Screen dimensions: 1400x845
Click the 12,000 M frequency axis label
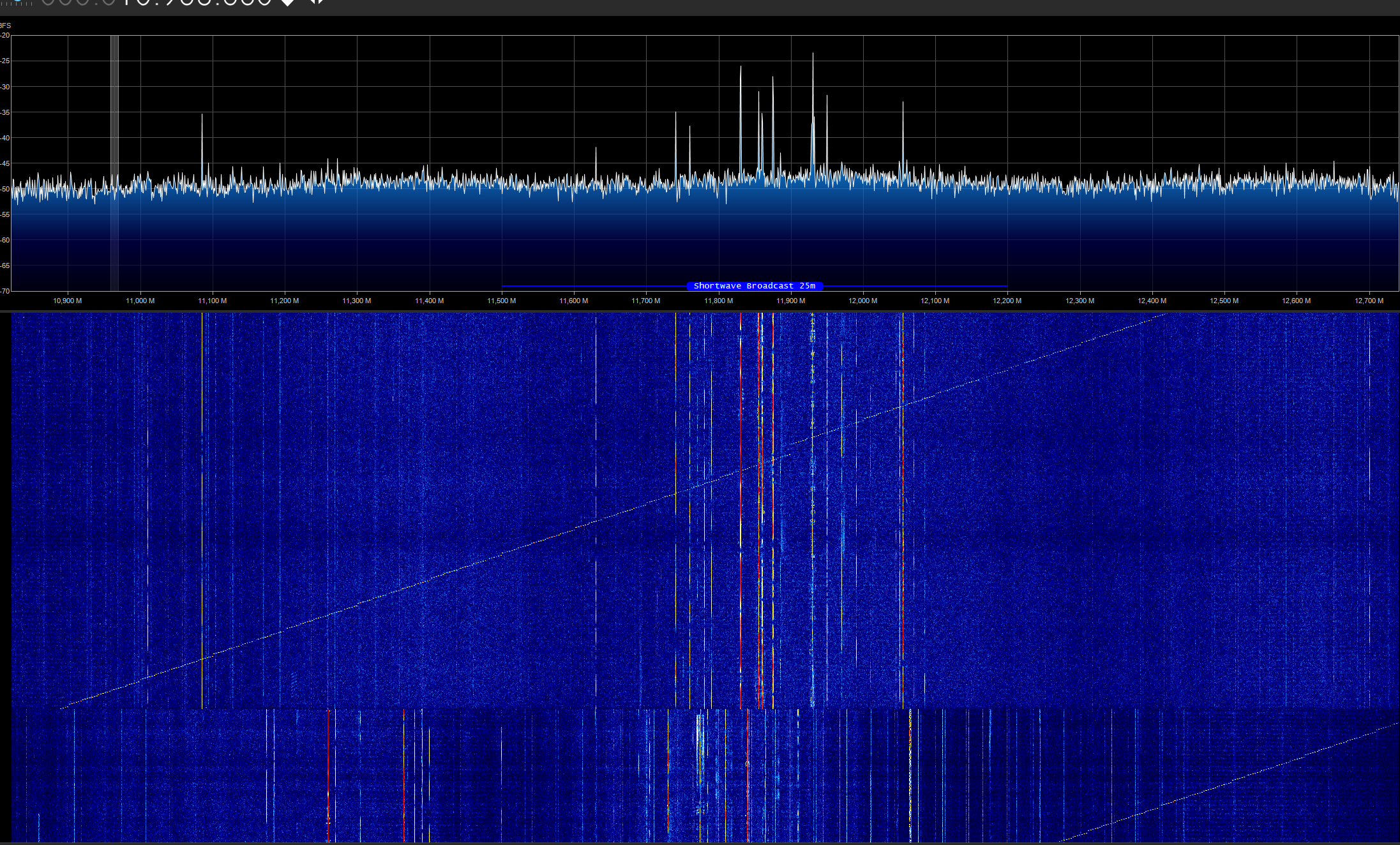(862, 301)
